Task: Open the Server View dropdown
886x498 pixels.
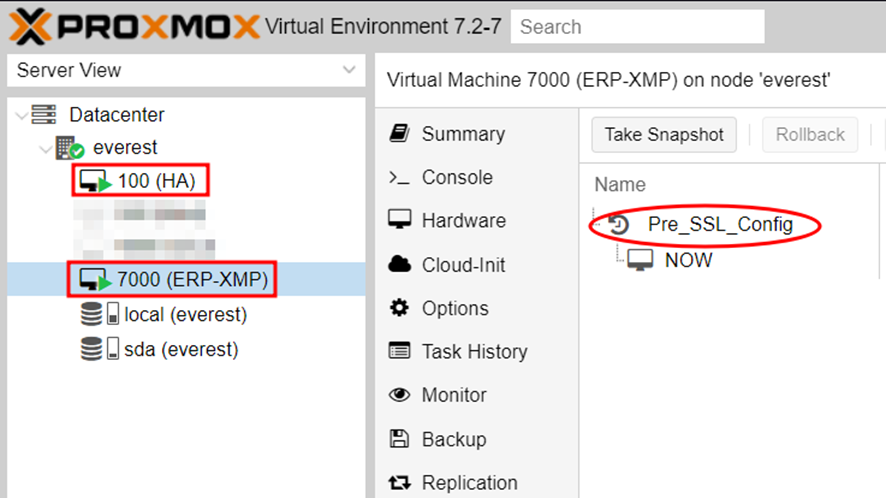Action: point(186,70)
